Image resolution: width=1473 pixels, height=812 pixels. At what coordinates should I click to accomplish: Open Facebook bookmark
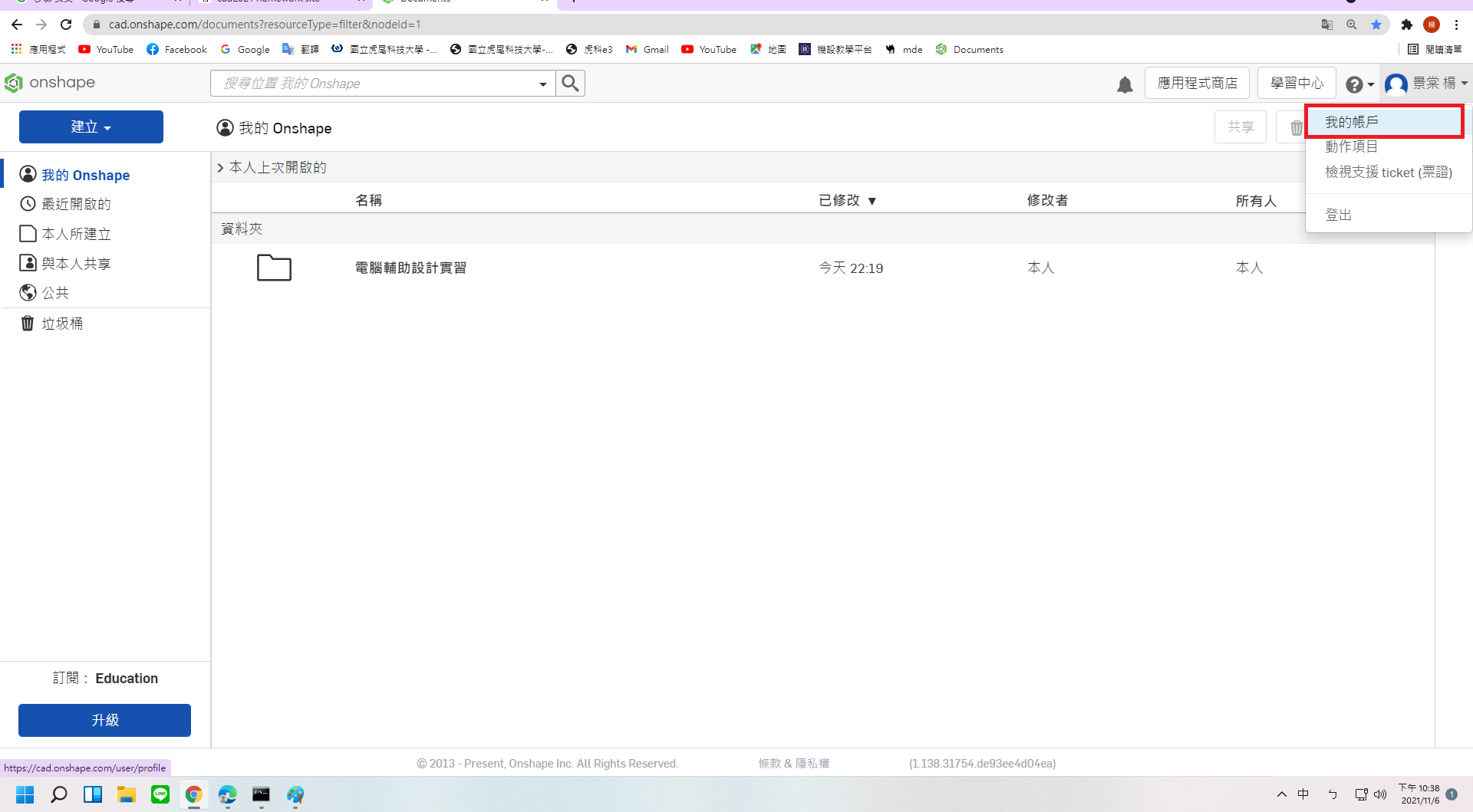[x=176, y=49]
